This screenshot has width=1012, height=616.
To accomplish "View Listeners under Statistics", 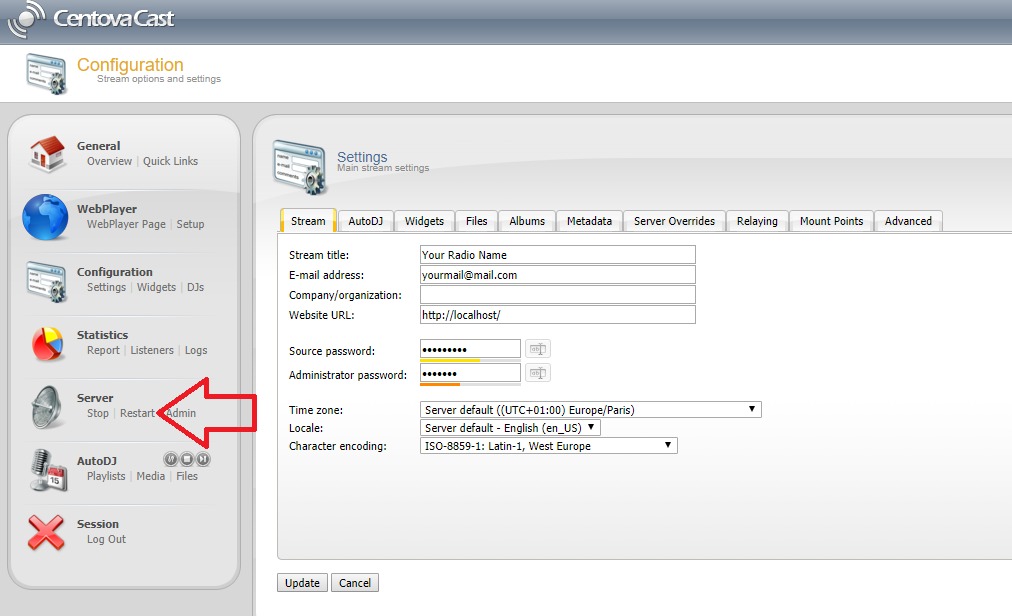I will [x=152, y=350].
